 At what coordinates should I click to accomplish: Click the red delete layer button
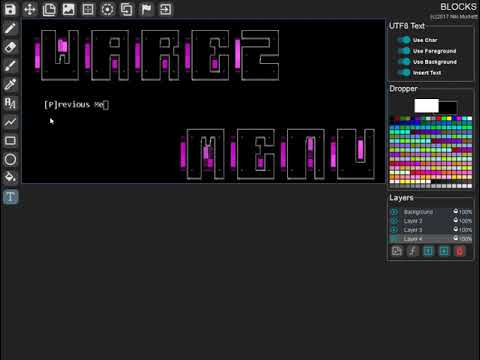[x=460, y=251]
